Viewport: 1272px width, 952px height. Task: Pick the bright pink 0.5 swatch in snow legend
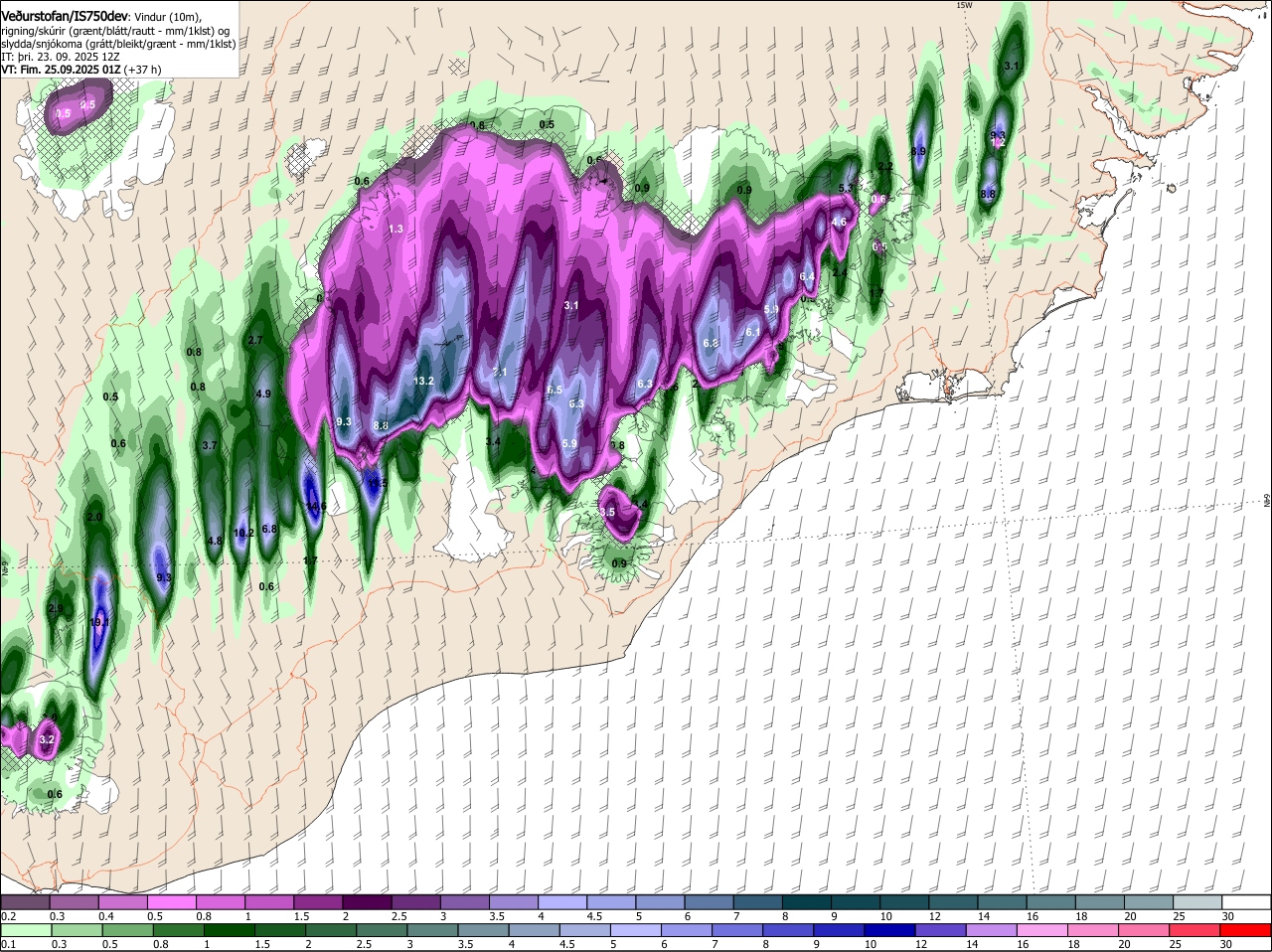coord(171,901)
